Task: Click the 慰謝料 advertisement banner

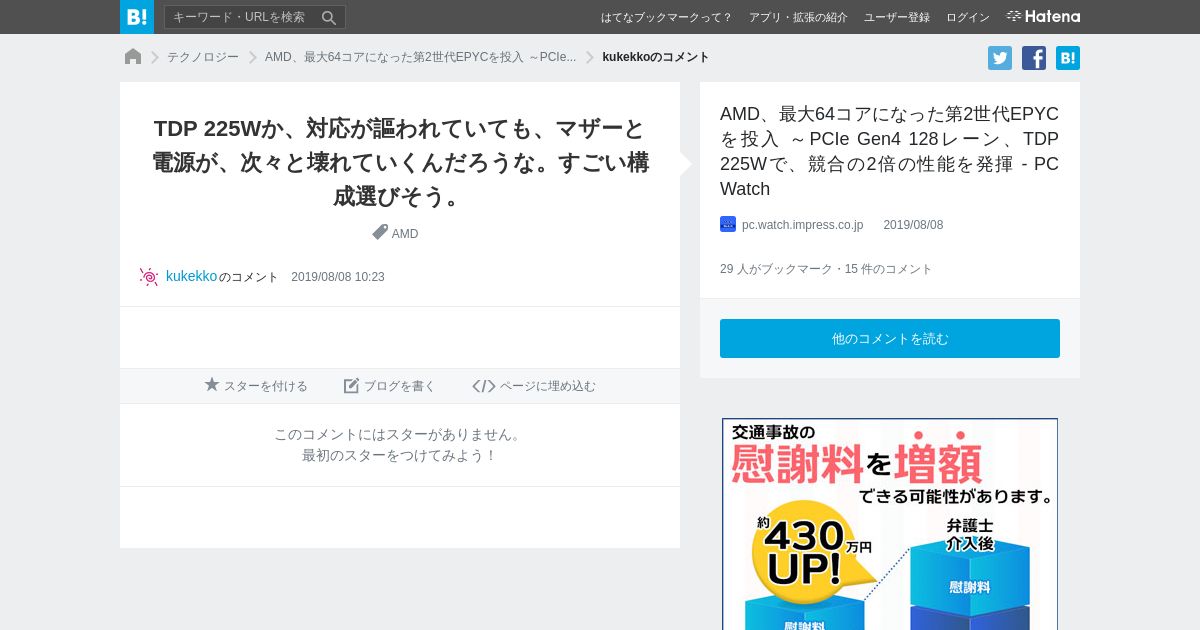Action: click(x=890, y=524)
